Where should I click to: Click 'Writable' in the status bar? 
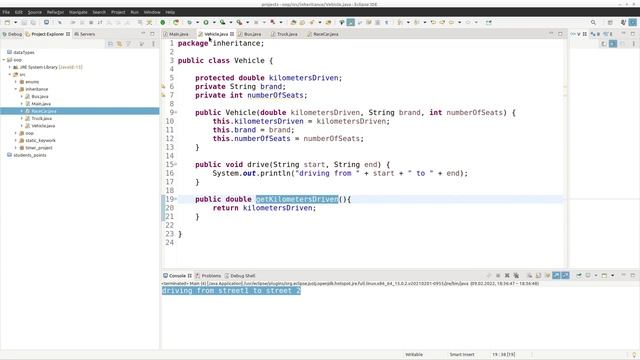[x=414, y=354]
